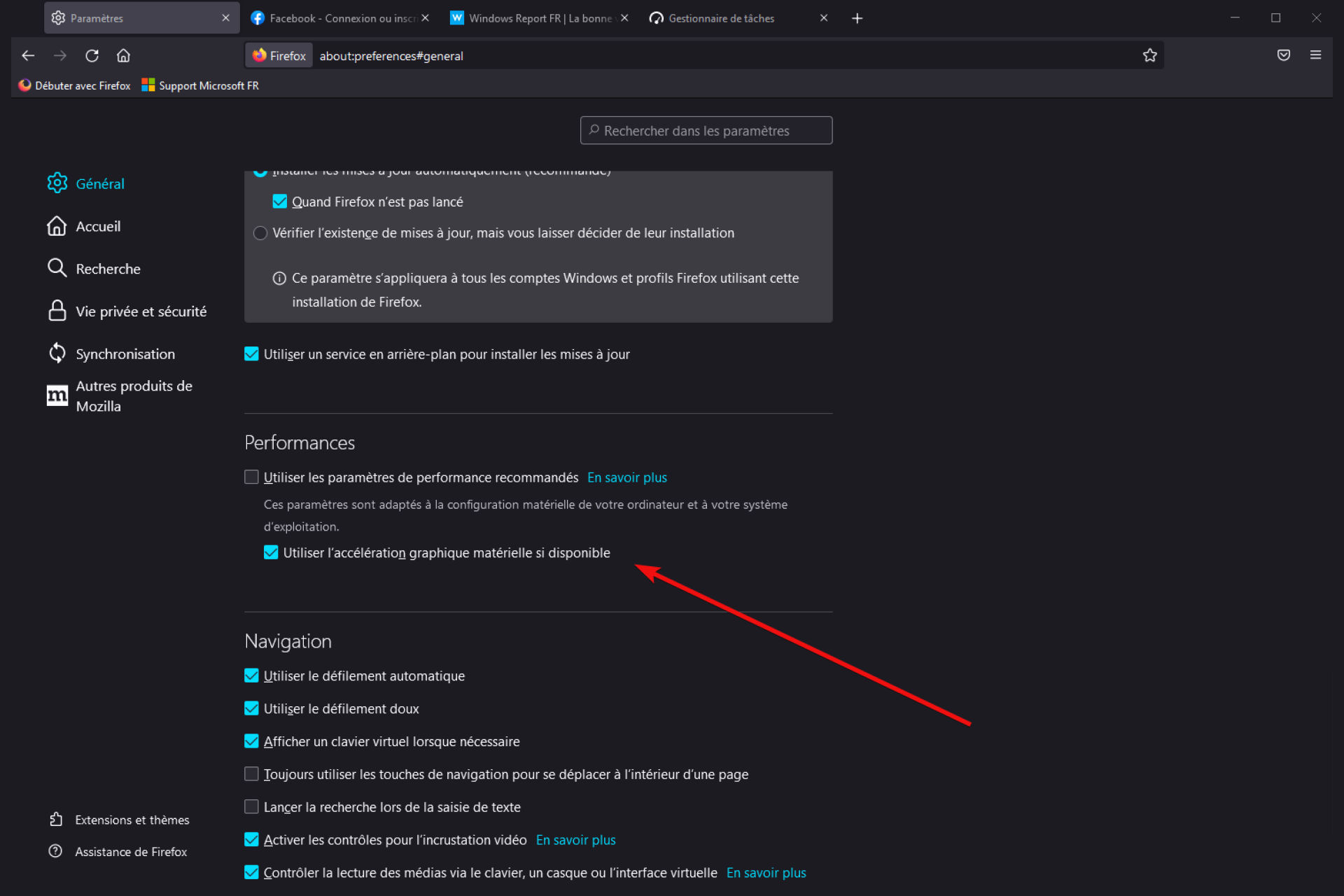Click the Extensions et thèmes puzzle icon
Screen dimensions: 1344x896
pos(56,820)
